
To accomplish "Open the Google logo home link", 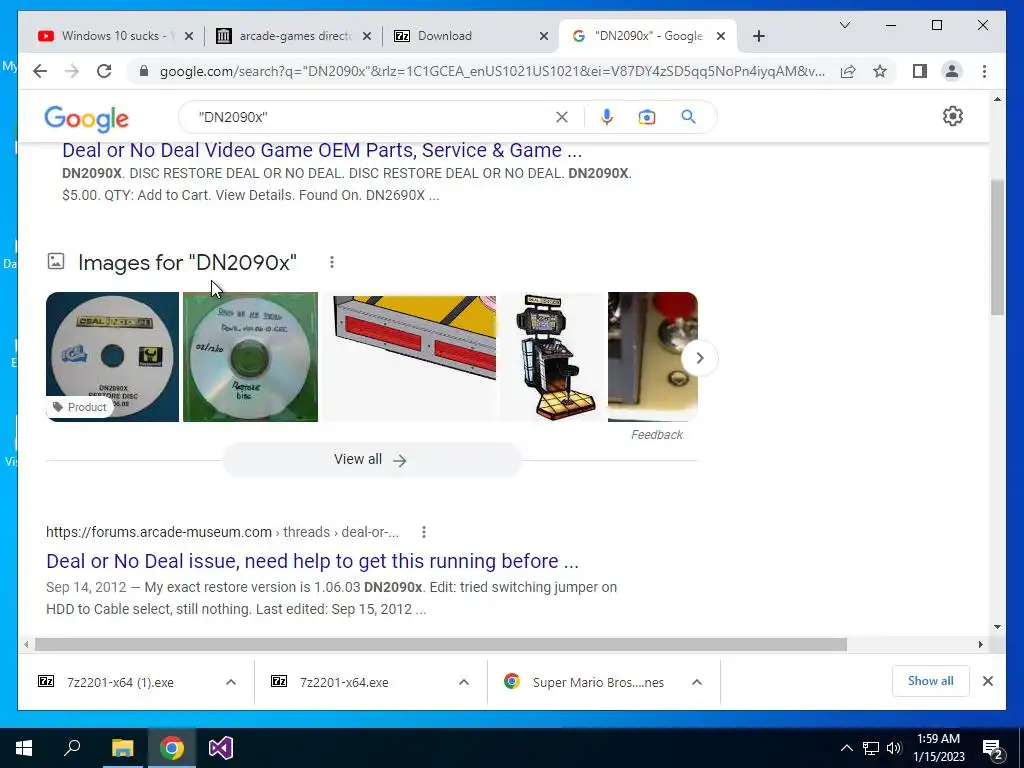I will coord(86,118).
